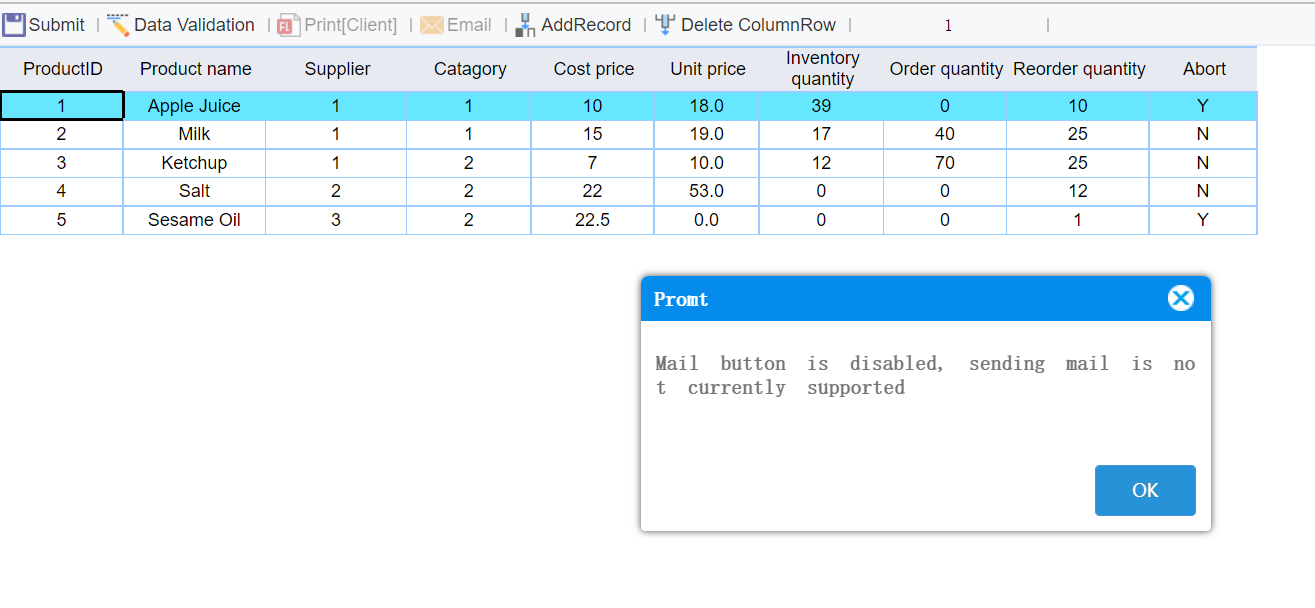The width and height of the screenshot is (1315, 608).
Task: Select Order quantity 40 cell
Action: 945,134
